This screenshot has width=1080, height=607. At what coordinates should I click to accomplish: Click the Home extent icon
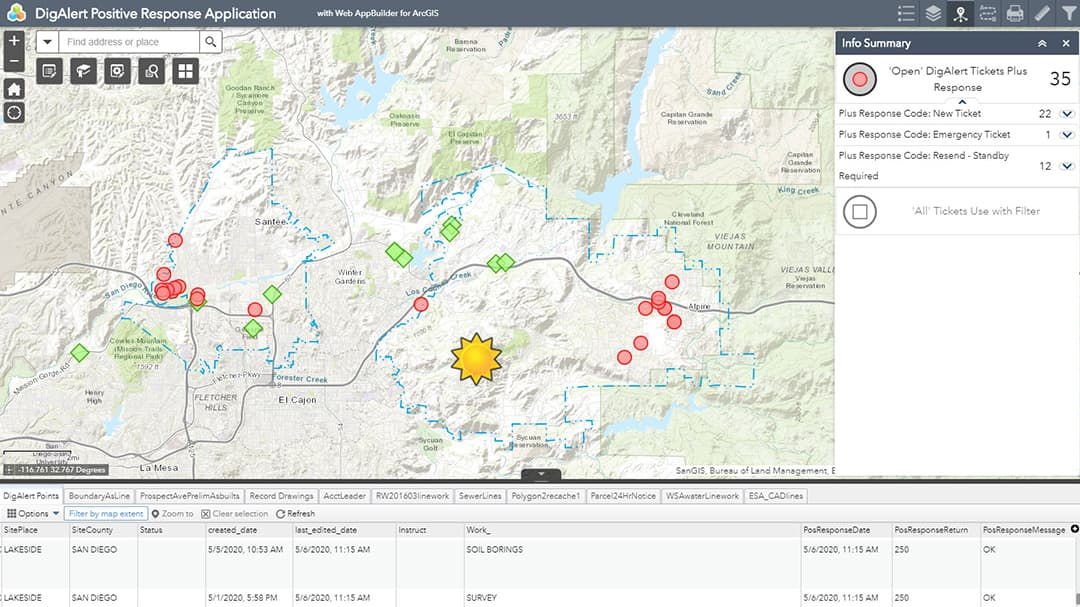coord(13,88)
